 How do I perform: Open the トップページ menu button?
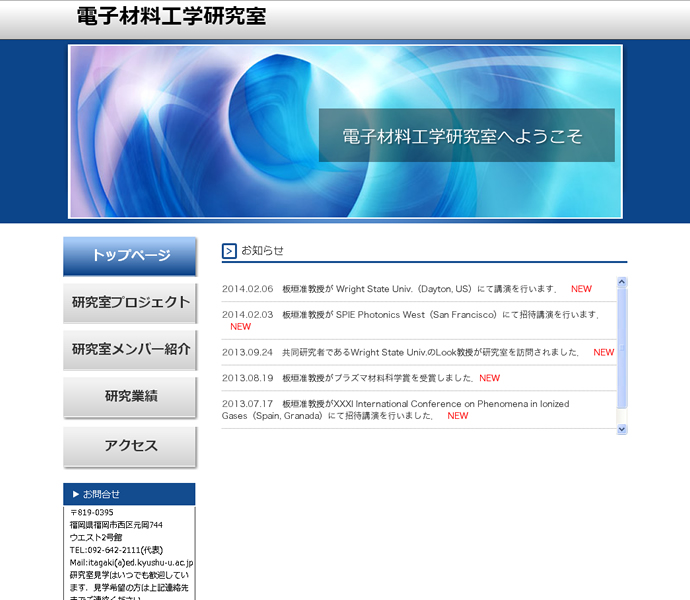point(130,256)
